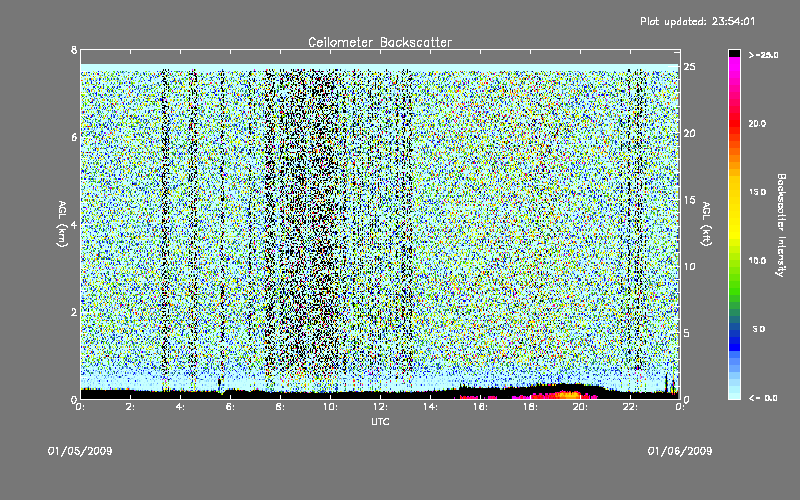Click the '<= 0.0' colorbar label
Viewport: 800px width, 500px height.
[763, 398]
